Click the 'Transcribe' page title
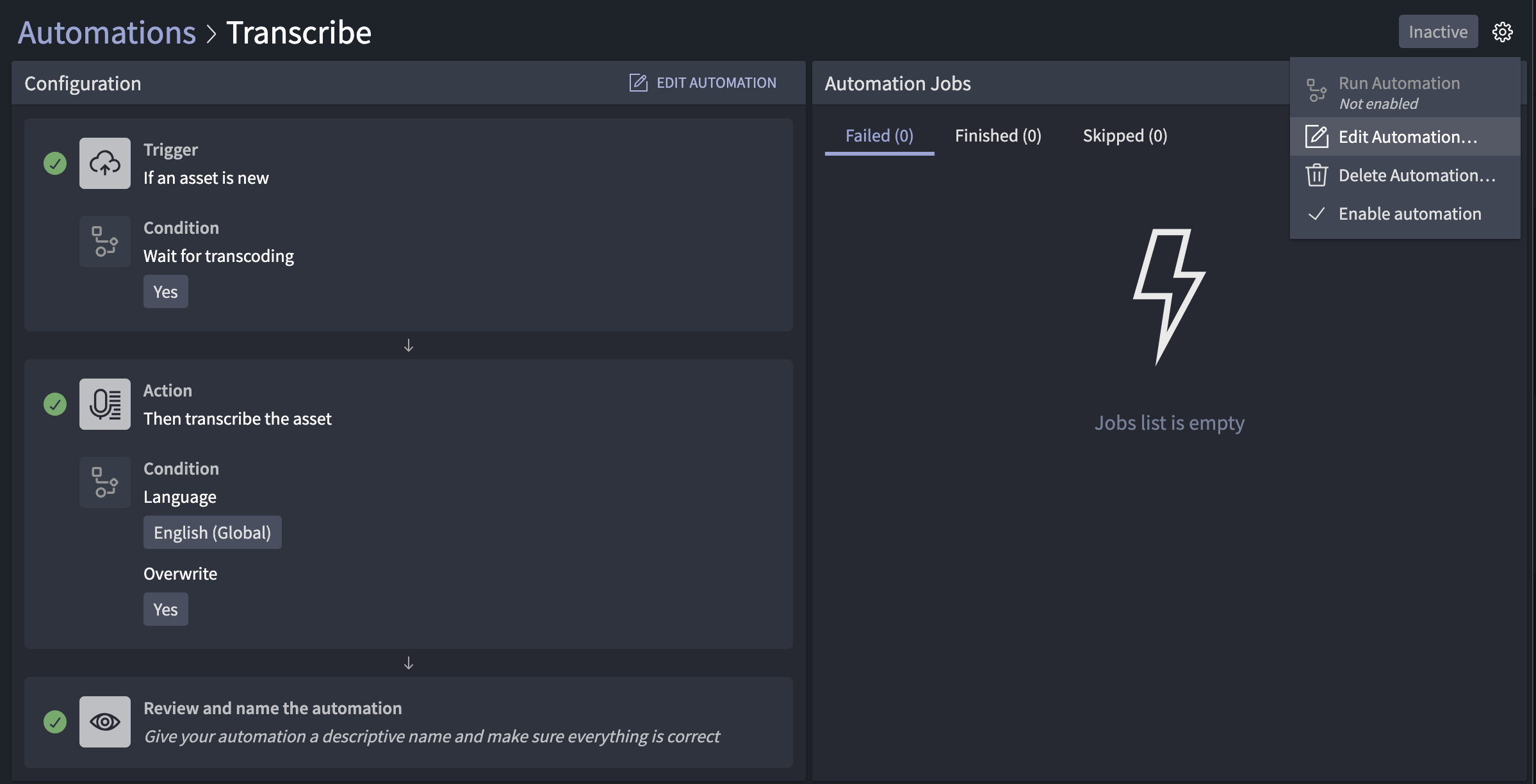 pos(299,32)
